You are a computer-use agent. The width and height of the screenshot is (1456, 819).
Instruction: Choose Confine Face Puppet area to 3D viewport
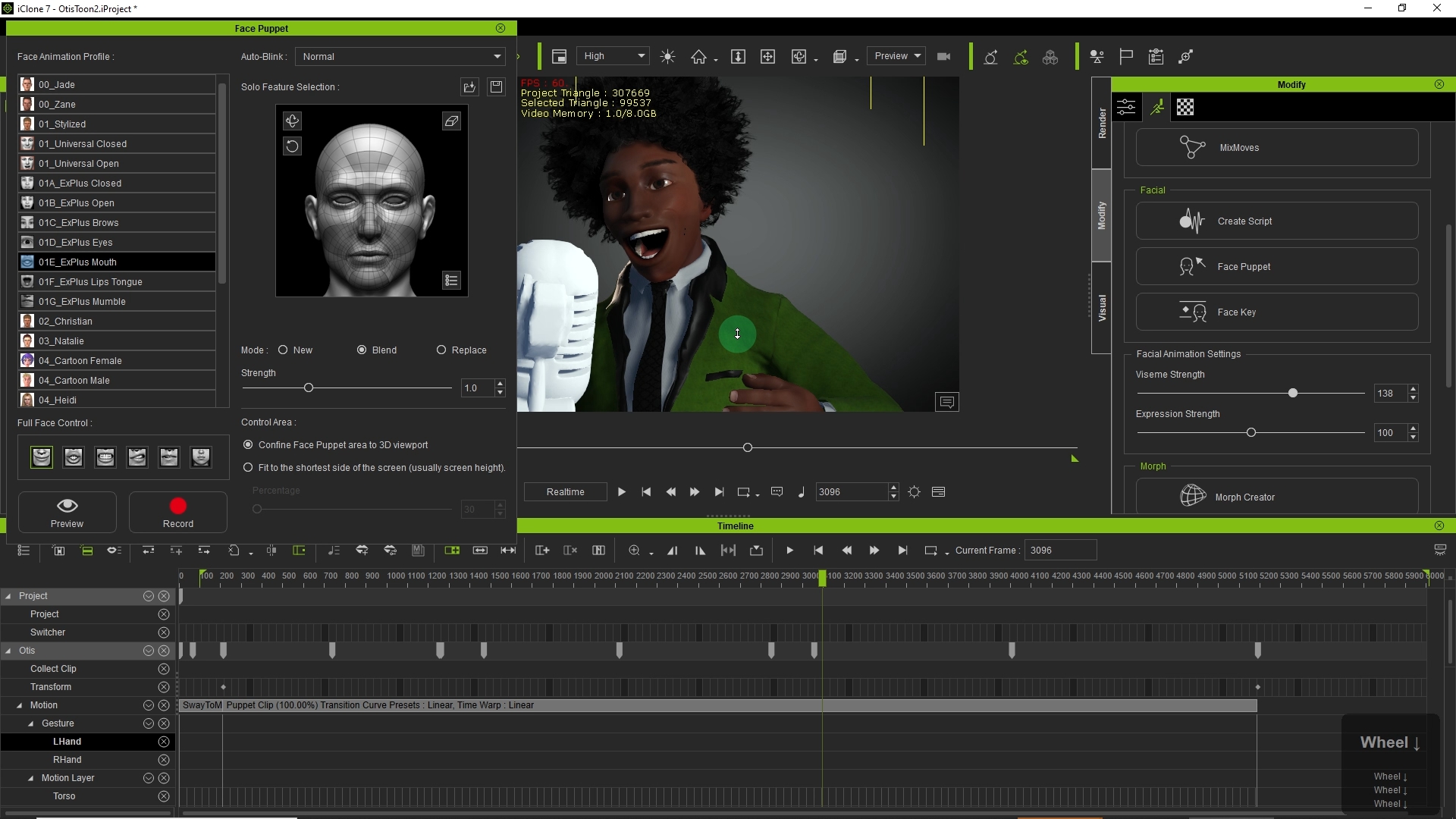[x=248, y=444]
